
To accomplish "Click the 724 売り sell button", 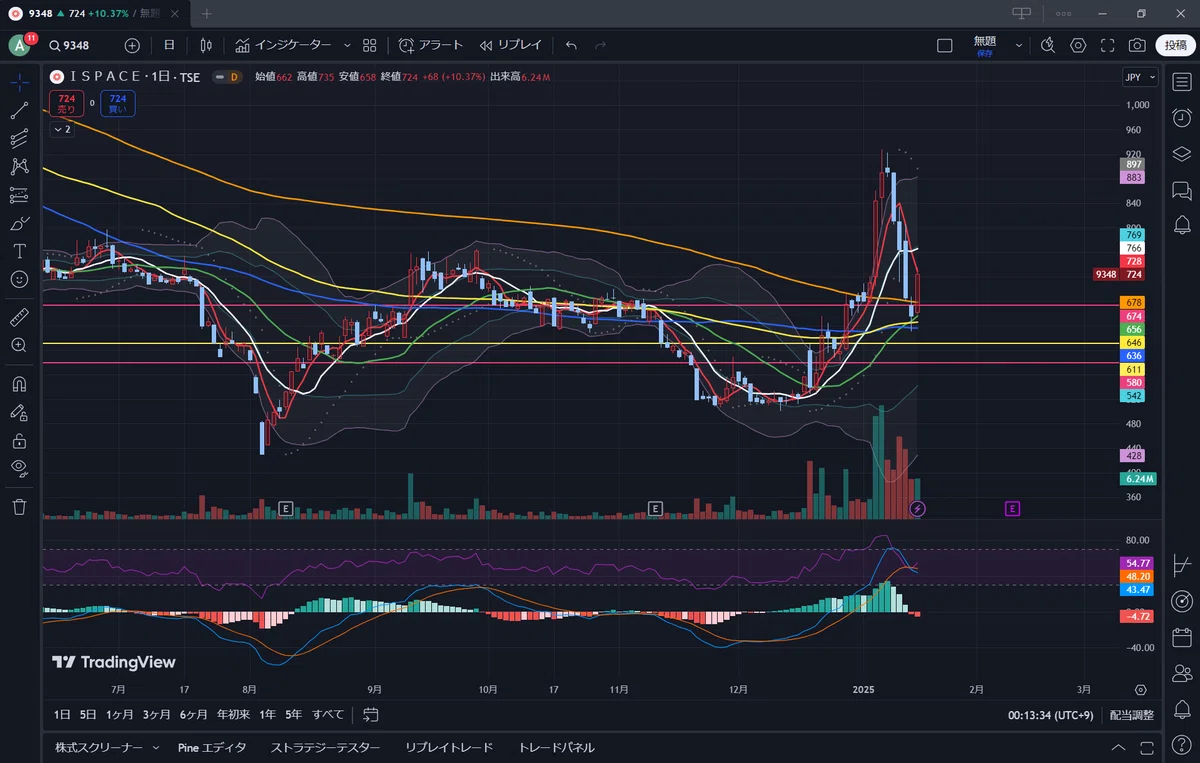I will click(66, 104).
